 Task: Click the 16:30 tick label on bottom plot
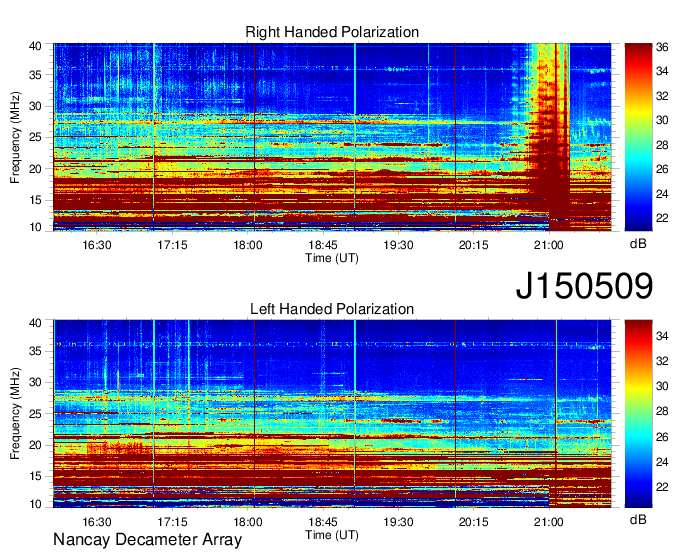click(x=97, y=522)
